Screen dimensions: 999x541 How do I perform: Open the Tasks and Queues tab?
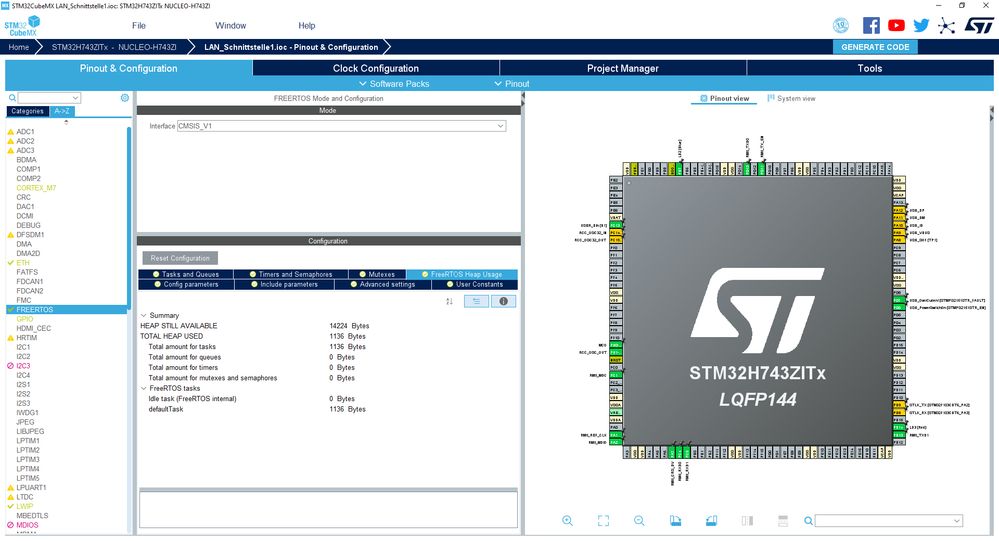[185, 274]
